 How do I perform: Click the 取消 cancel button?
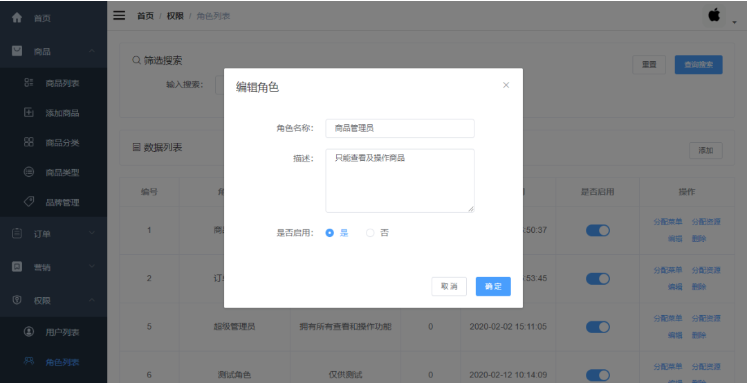[x=449, y=287]
